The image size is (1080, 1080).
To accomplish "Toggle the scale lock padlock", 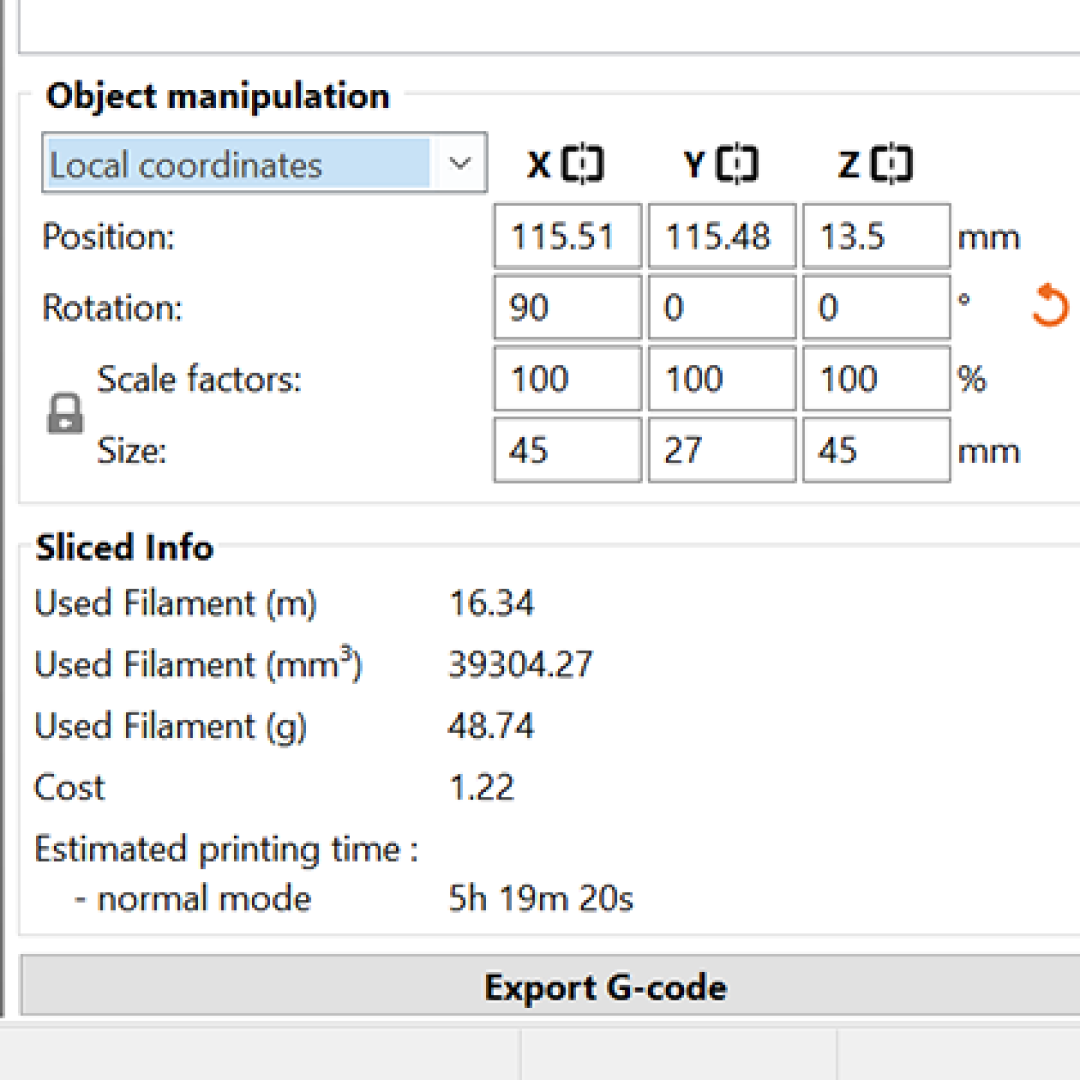I will (65, 413).
